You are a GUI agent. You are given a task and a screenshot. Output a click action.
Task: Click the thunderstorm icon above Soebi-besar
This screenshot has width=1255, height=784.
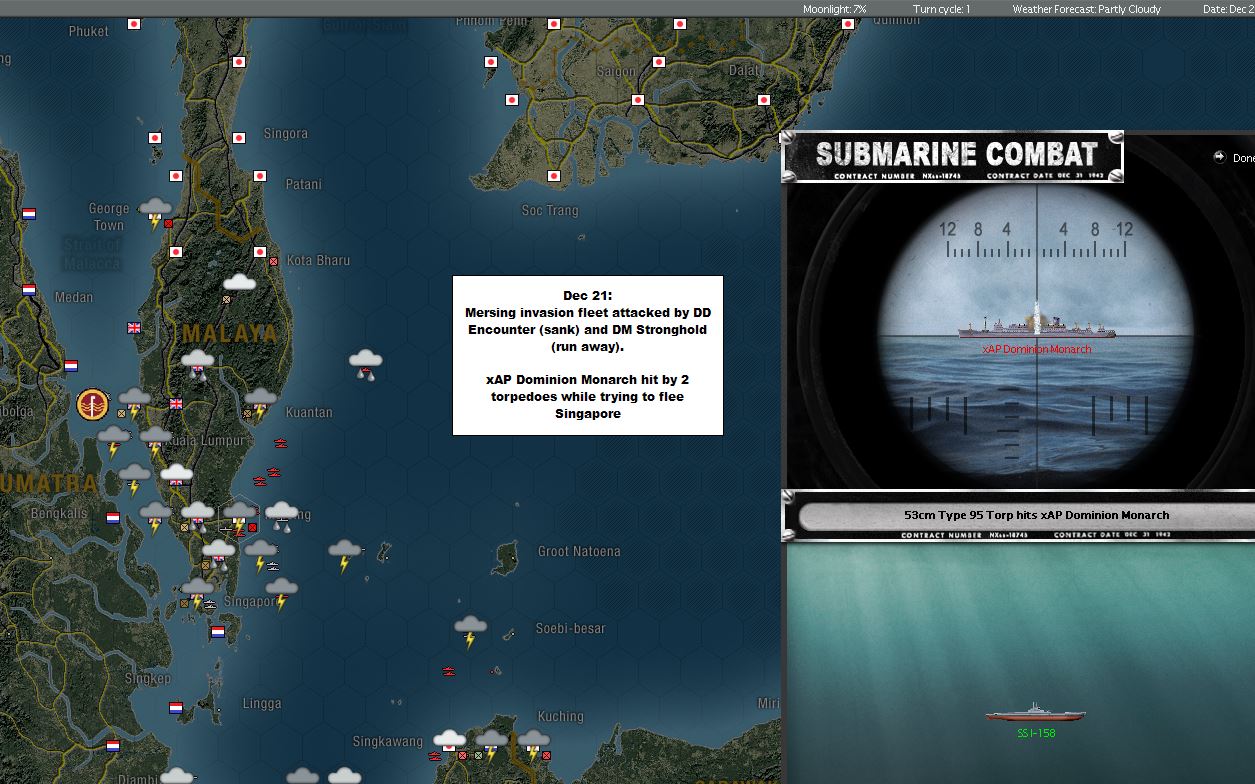tap(470, 632)
